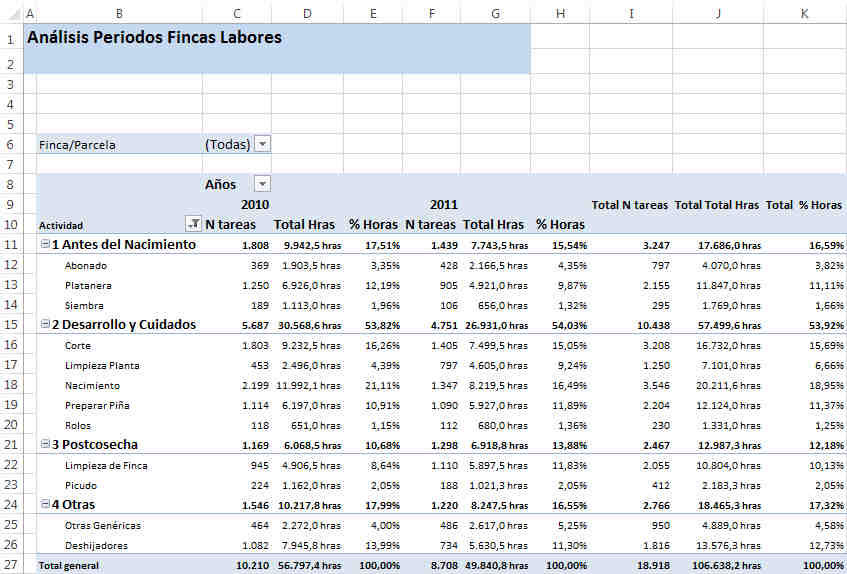Open the Años column filter dropdown
Viewport: 847px width, 574px height.
click(x=262, y=184)
